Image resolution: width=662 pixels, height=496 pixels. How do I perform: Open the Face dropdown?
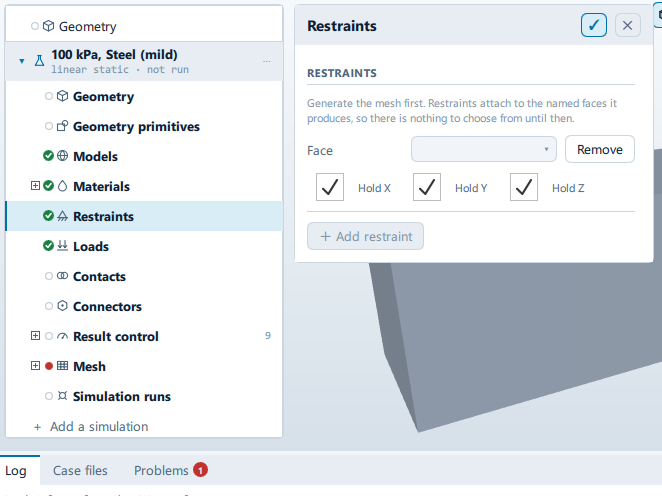[484, 149]
